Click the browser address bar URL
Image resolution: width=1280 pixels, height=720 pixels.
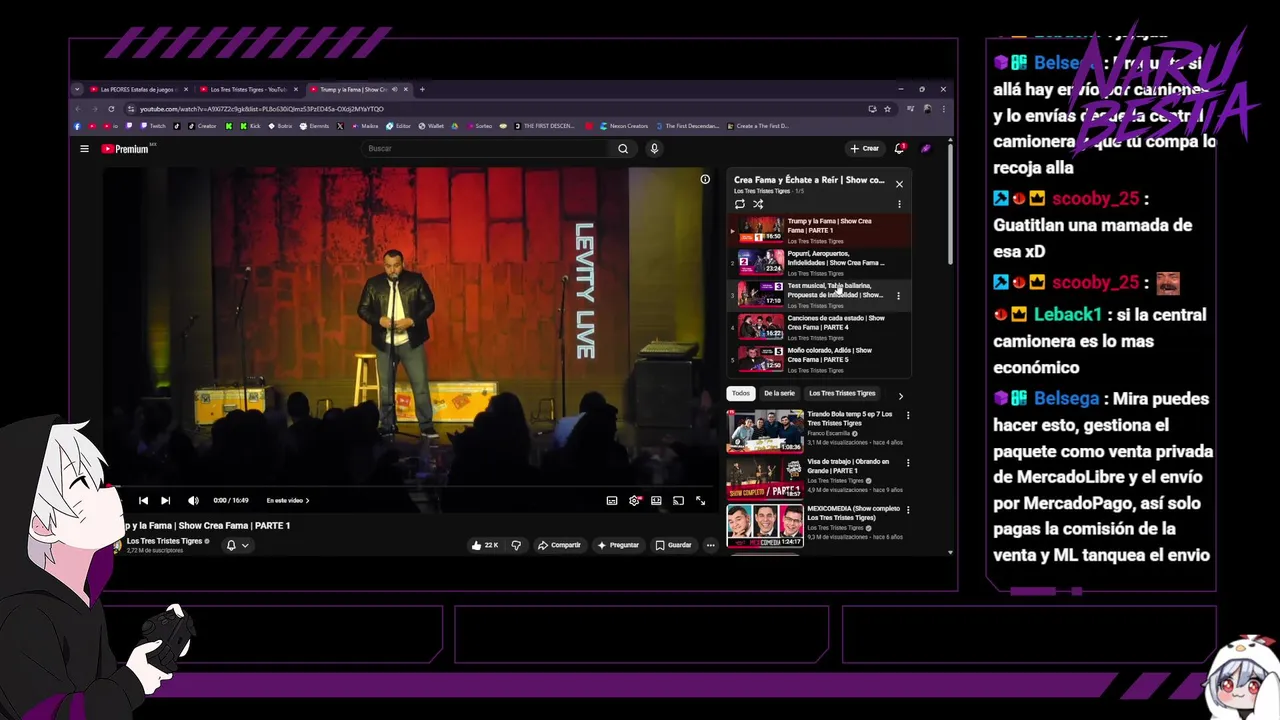tap(261, 109)
